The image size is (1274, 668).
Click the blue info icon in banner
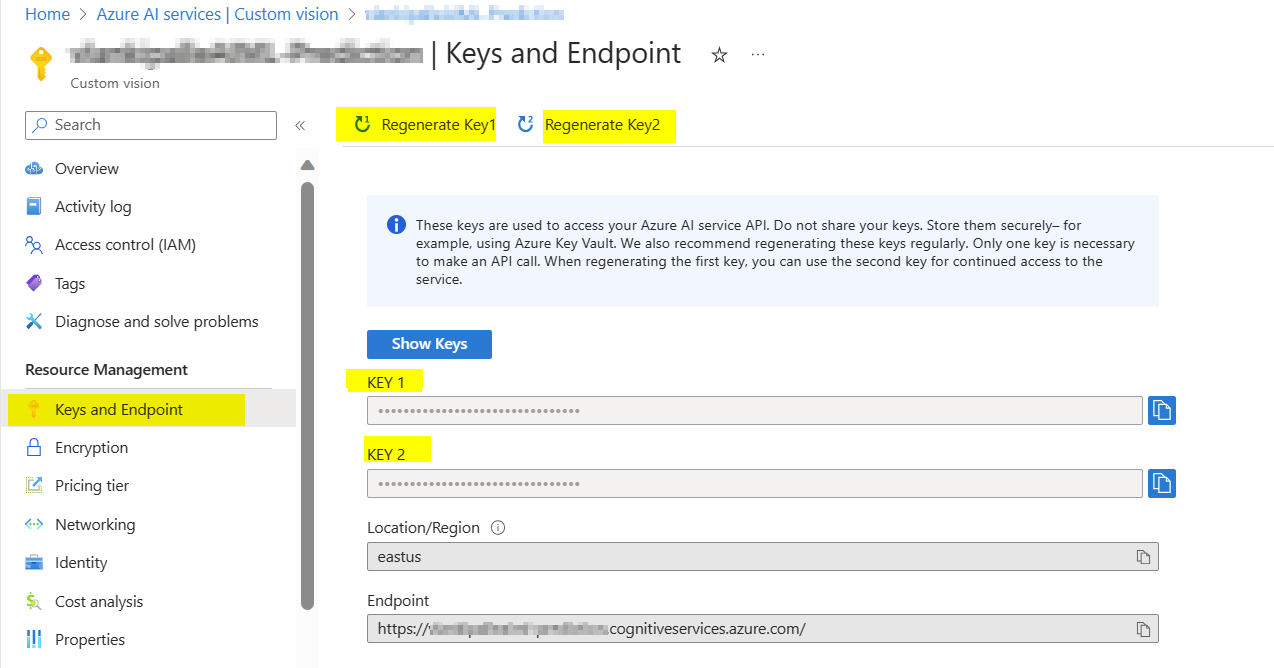click(396, 224)
